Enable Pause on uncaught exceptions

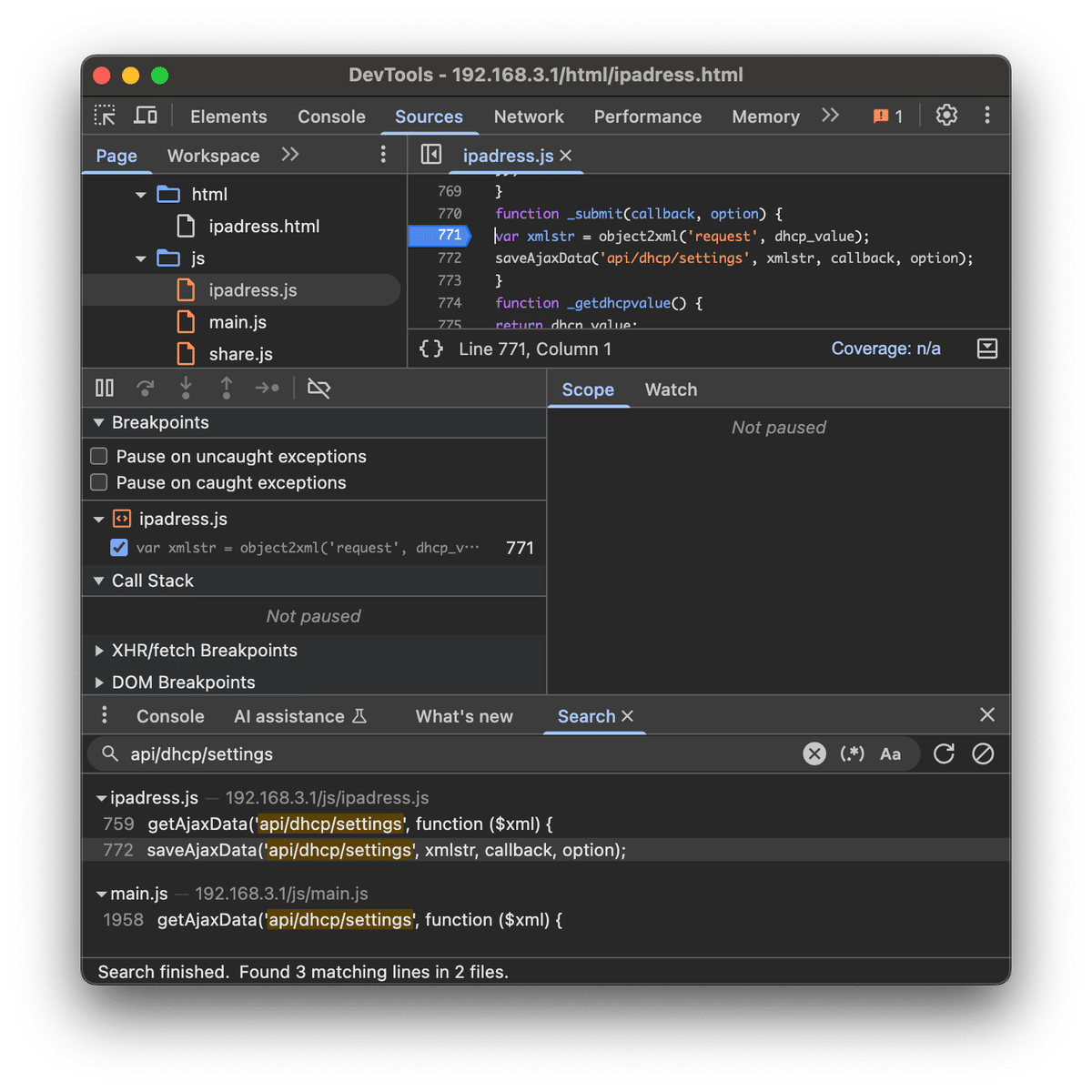point(99,456)
